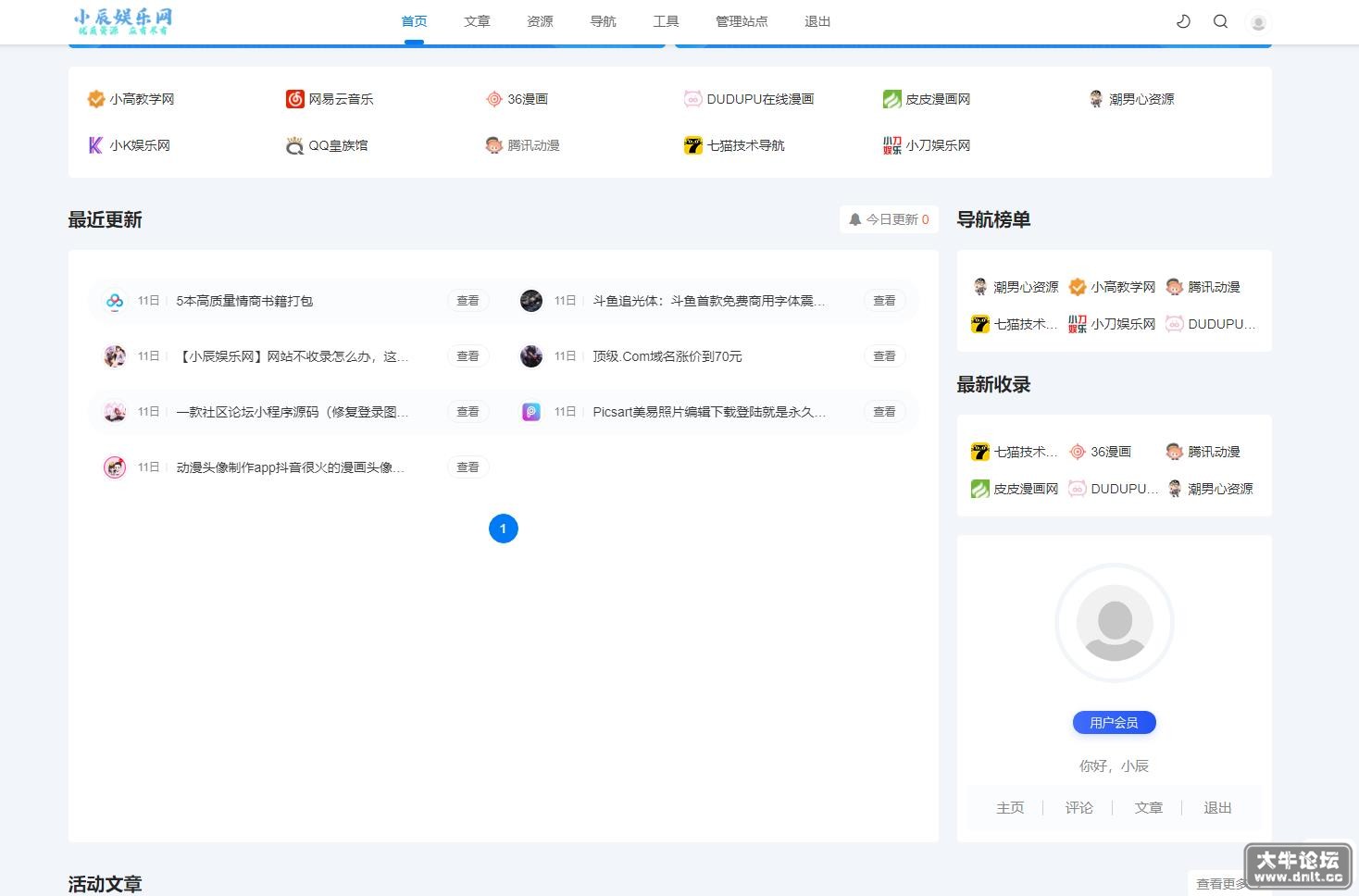Go to the 文章 nav tab
The height and width of the screenshot is (896, 1359).
point(477,21)
